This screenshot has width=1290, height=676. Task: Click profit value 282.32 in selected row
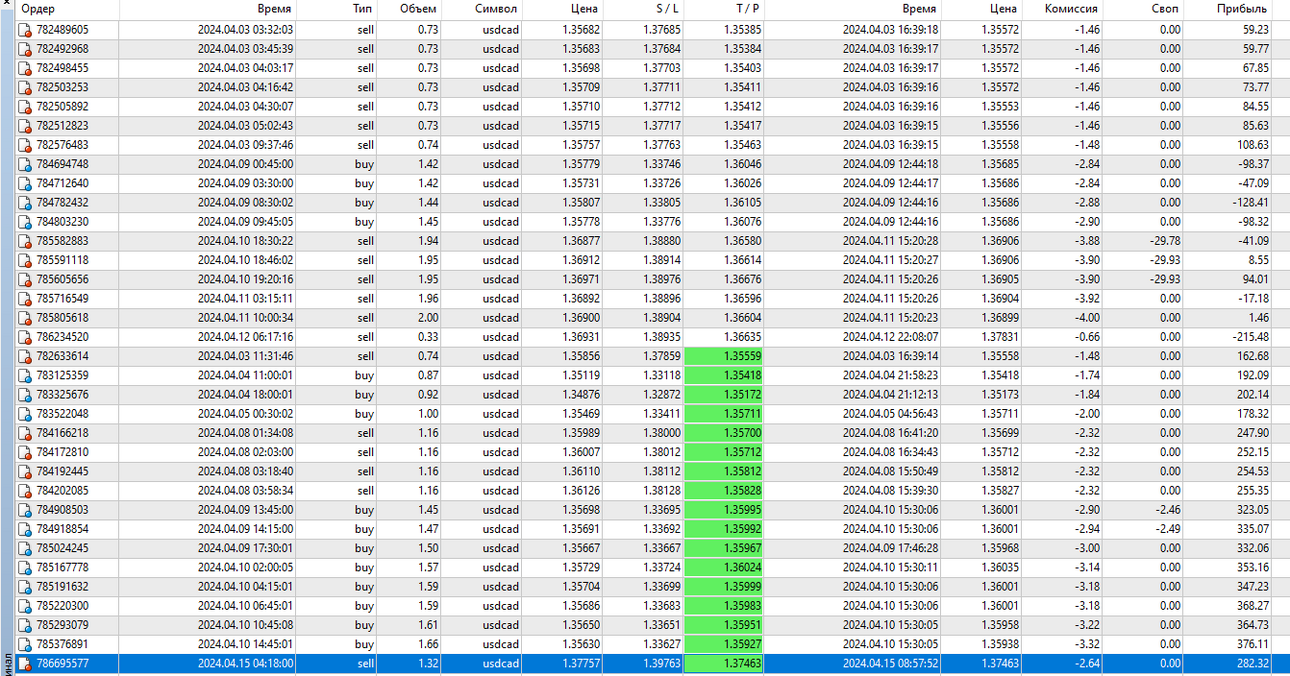1252,664
